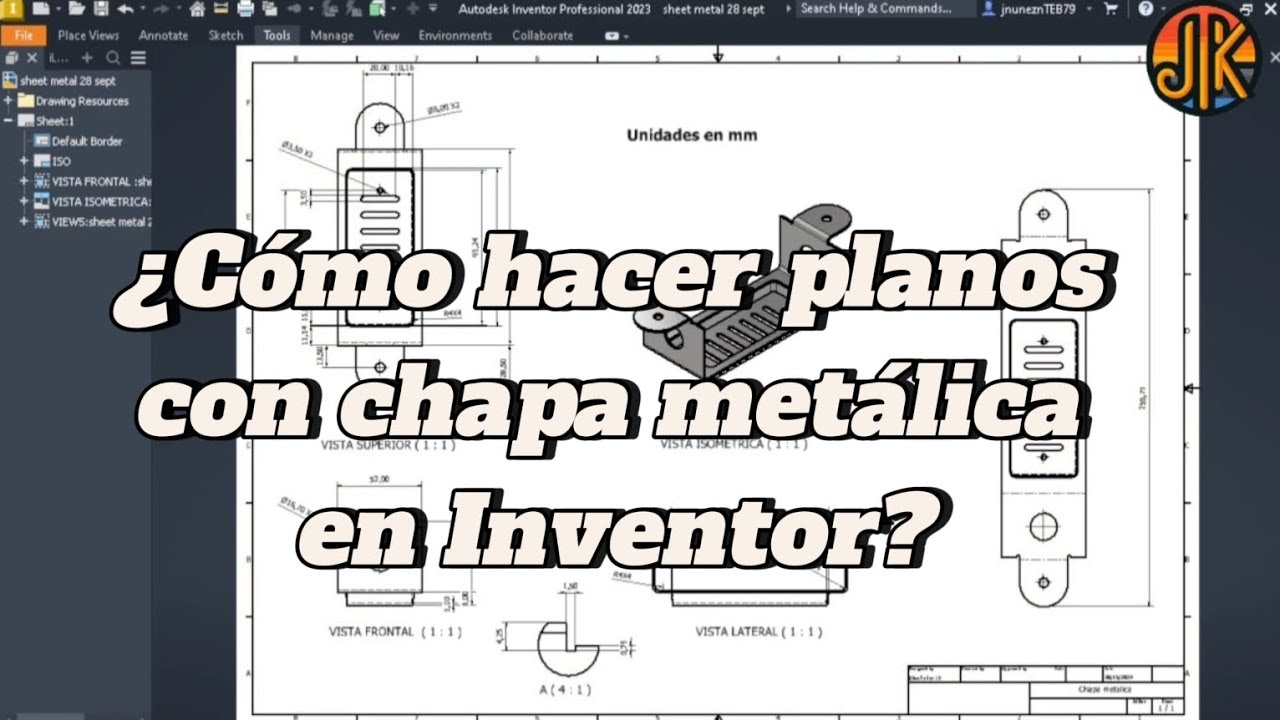Expand the VISTA ISOMETRICA node
Screen dimensions: 1280x720
pyautogui.click(x=25, y=201)
